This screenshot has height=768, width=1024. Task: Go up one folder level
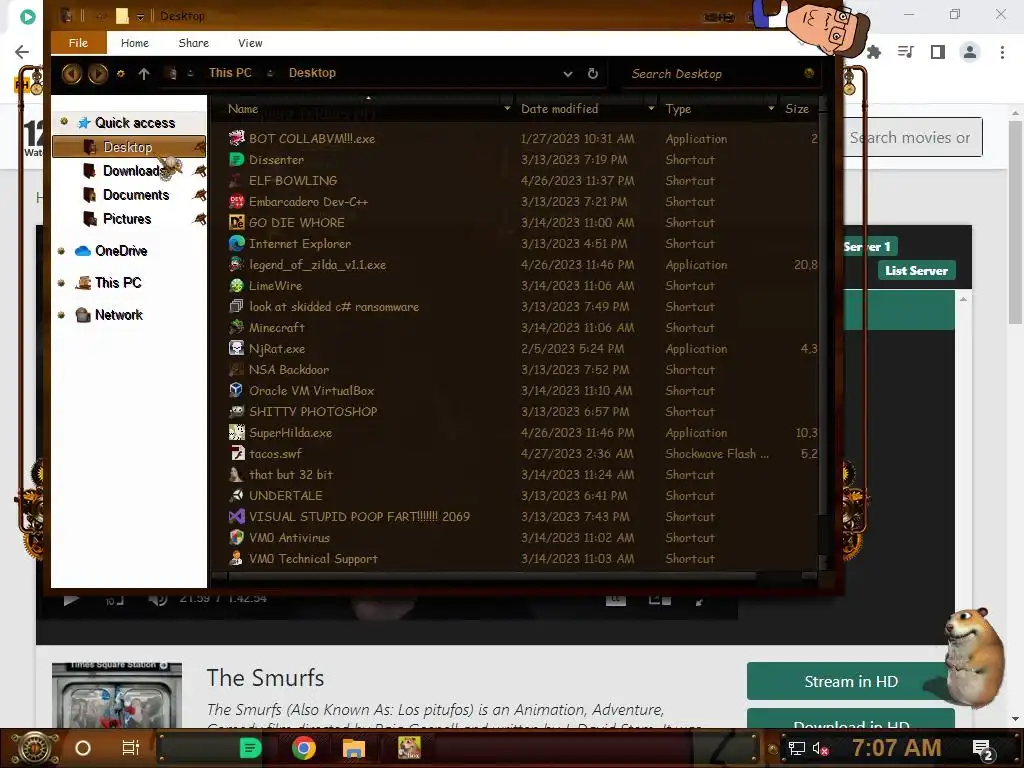(144, 74)
